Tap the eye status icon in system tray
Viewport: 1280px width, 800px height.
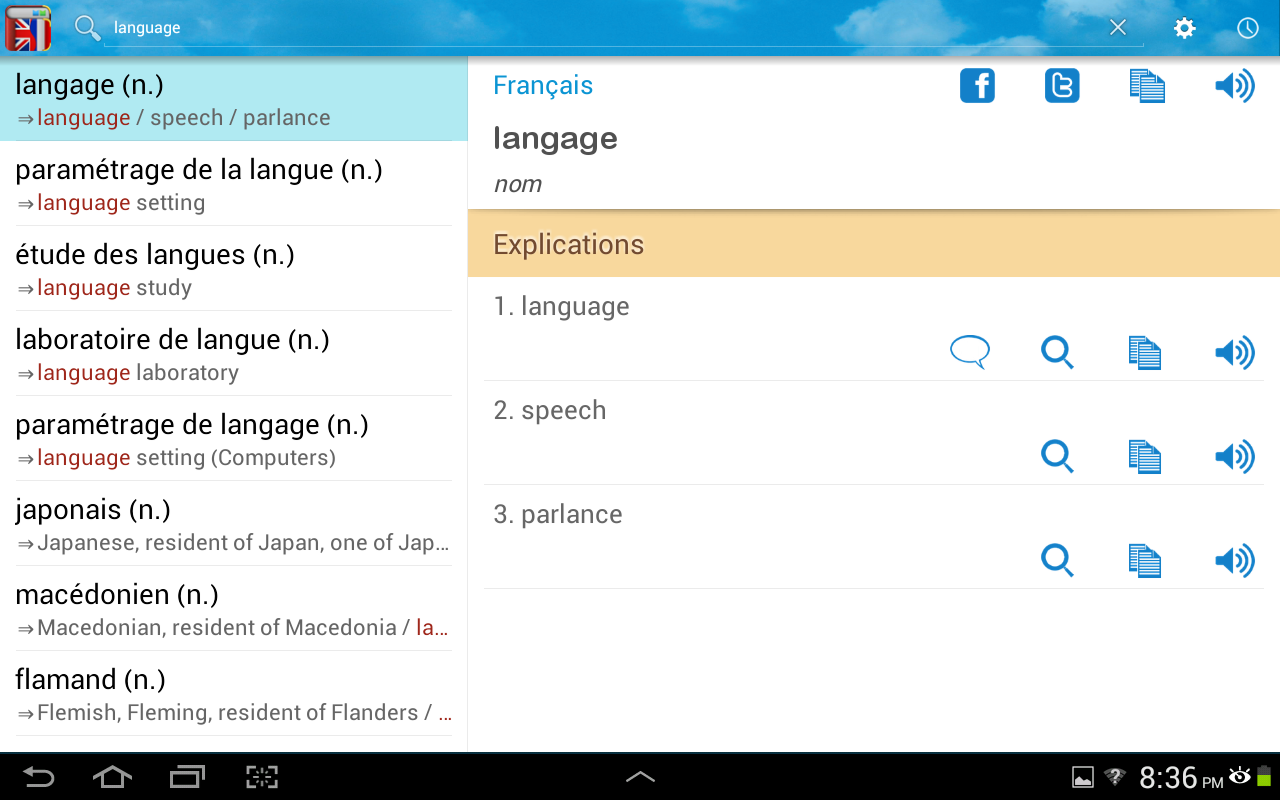(1240, 775)
